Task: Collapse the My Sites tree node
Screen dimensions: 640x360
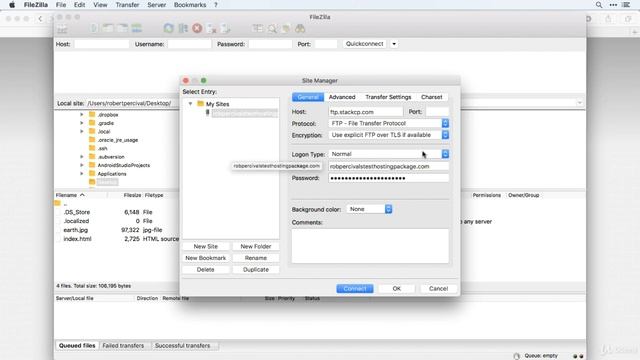Action: pyautogui.click(x=190, y=104)
